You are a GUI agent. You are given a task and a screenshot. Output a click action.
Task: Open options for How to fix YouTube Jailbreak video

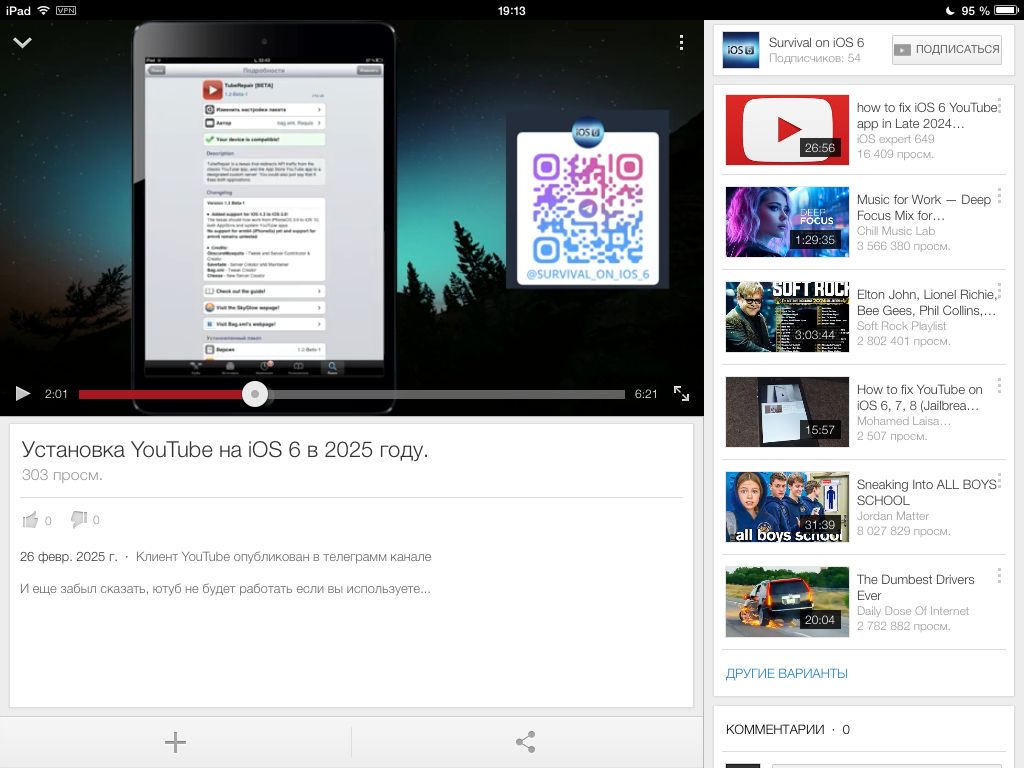[x=999, y=386]
